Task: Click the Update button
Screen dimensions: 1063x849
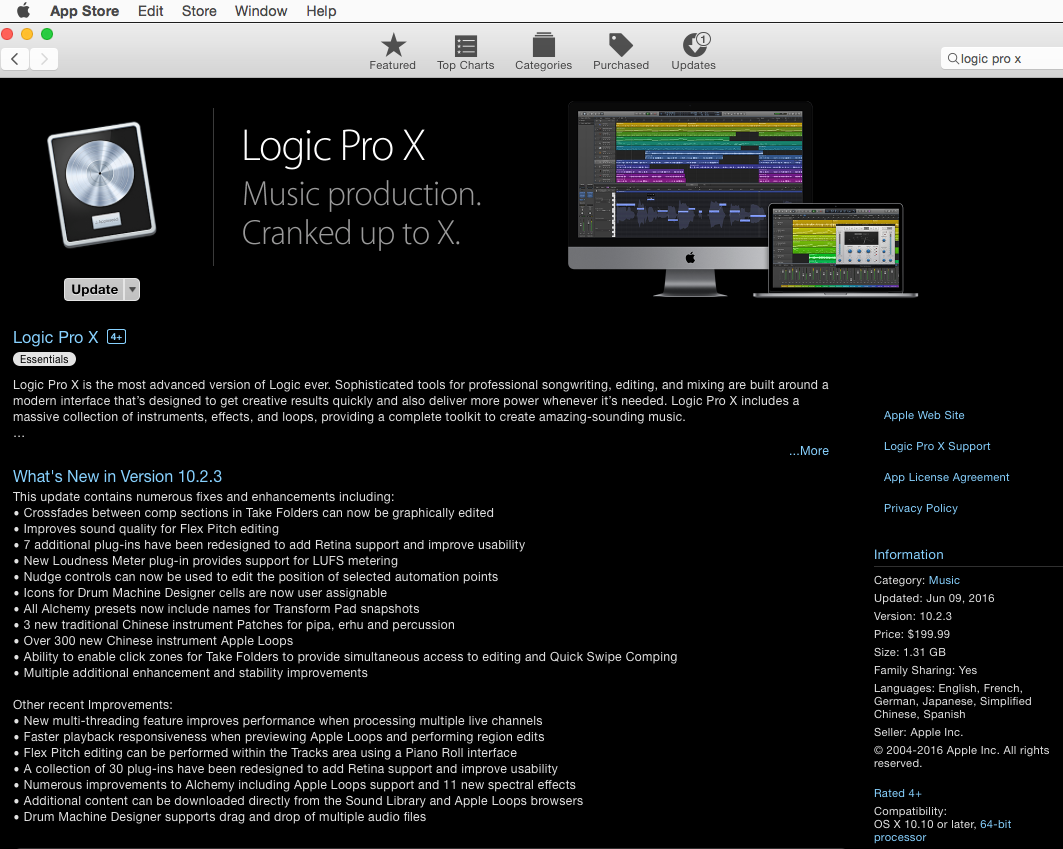Action: [94, 289]
